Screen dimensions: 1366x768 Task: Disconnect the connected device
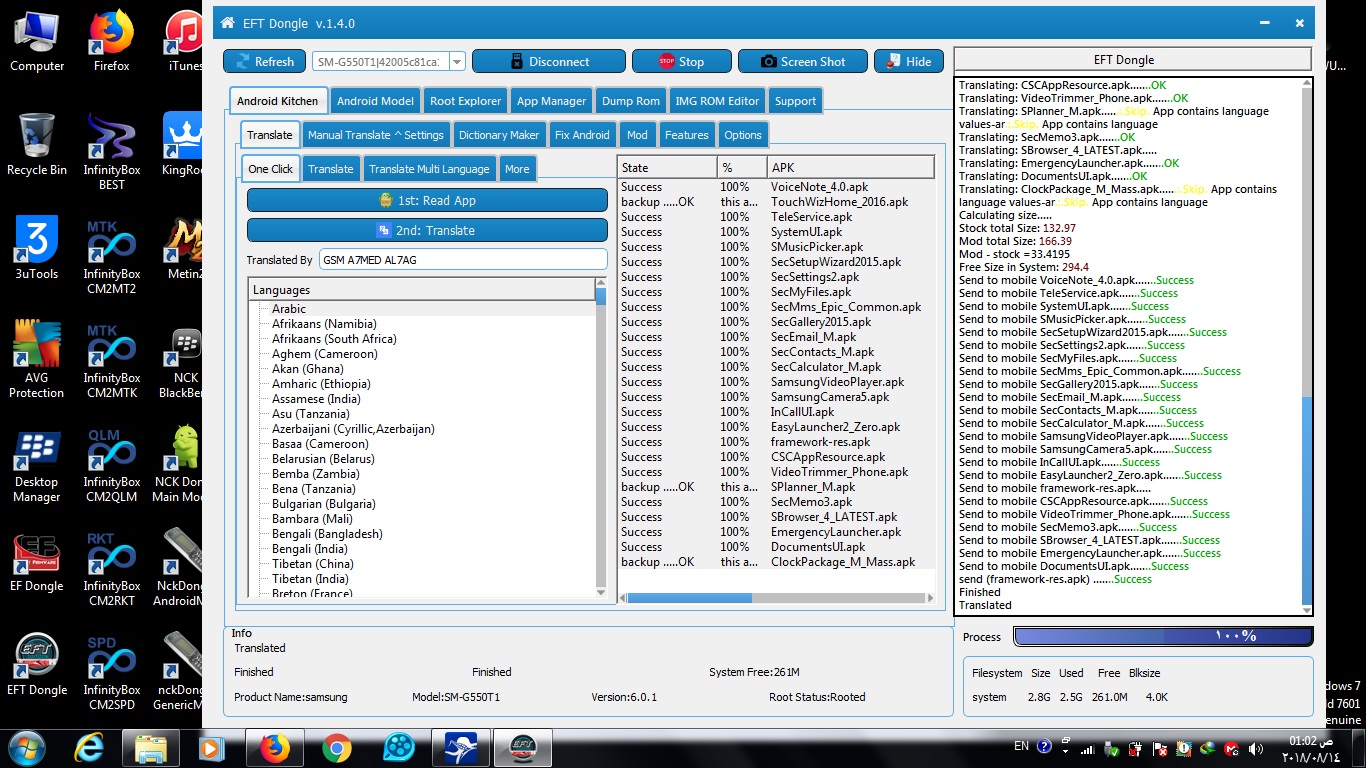(x=548, y=61)
